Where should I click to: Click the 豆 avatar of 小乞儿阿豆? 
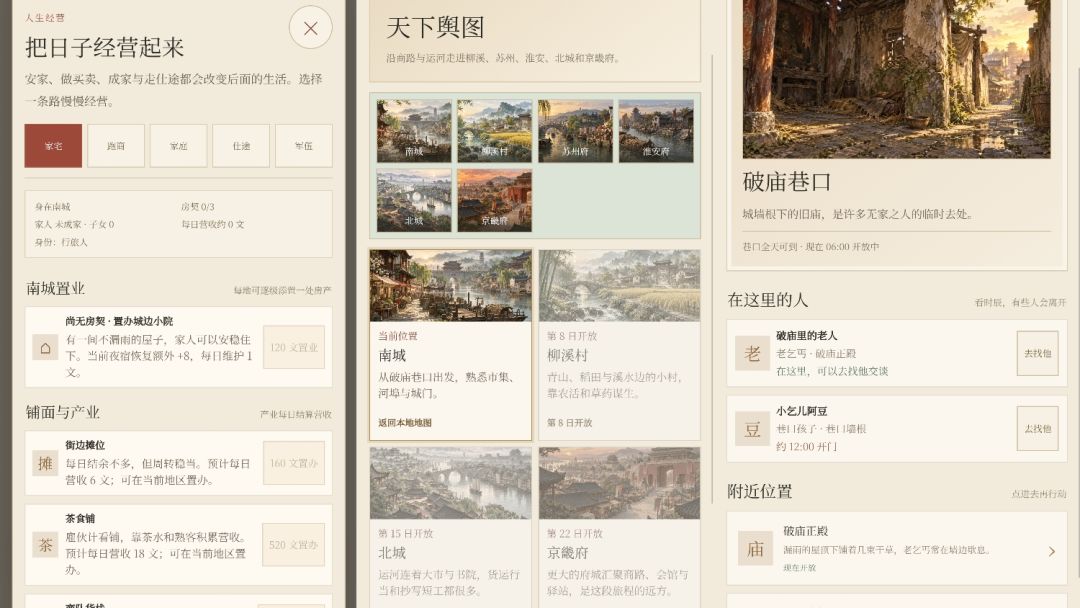click(752, 429)
